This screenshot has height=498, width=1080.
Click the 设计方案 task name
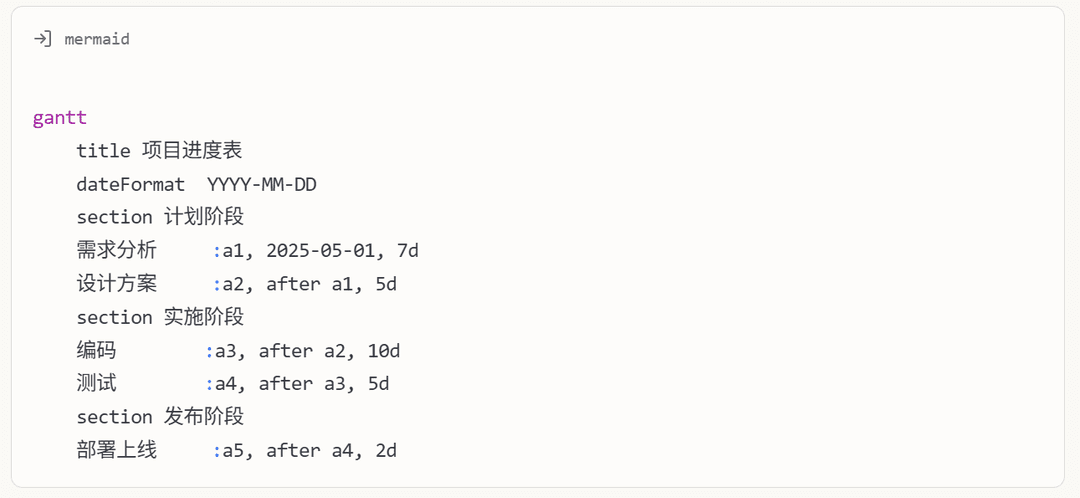click(x=117, y=283)
